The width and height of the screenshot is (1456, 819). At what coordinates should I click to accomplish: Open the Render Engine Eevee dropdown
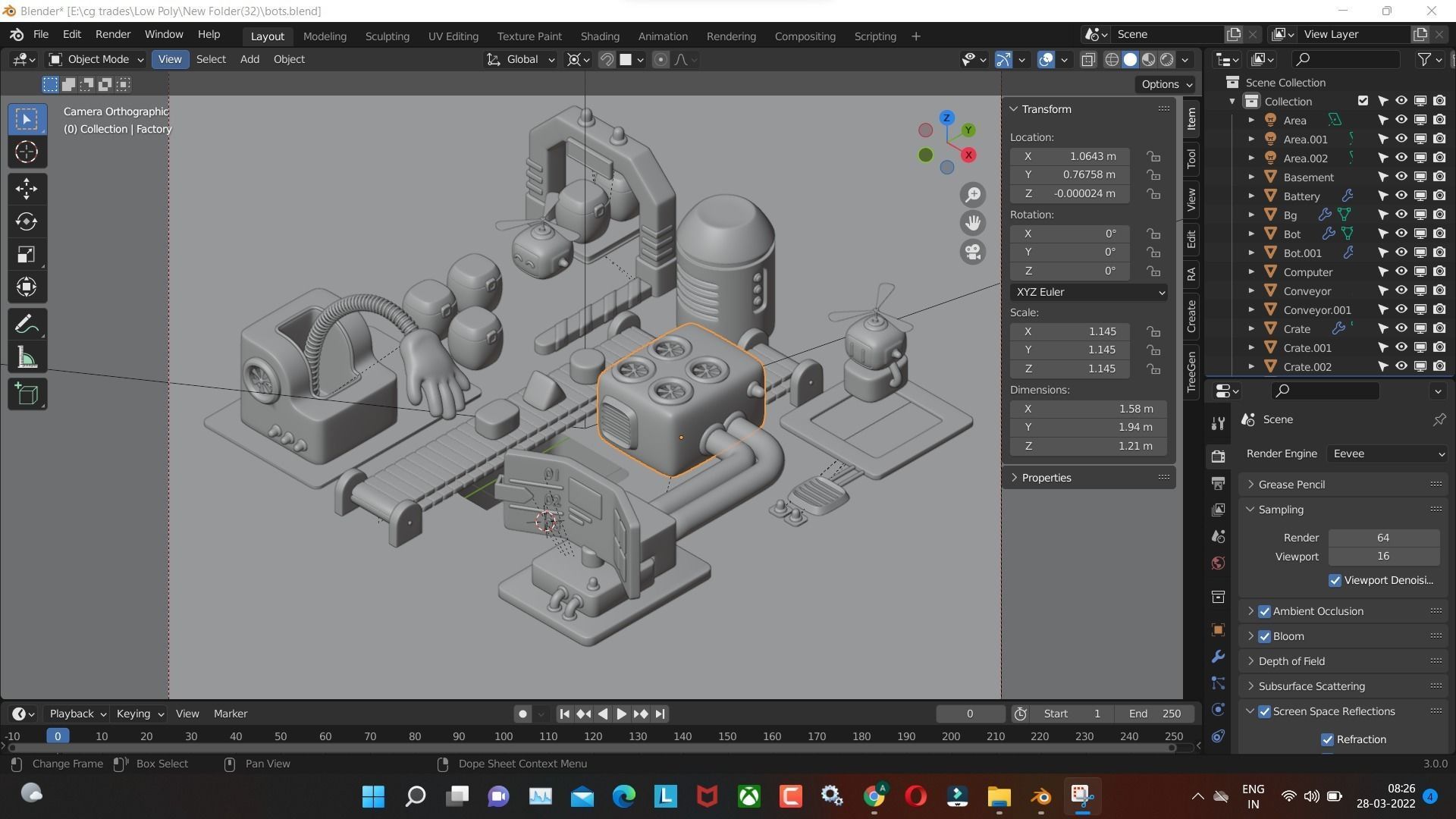pyautogui.click(x=1387, y=453)
